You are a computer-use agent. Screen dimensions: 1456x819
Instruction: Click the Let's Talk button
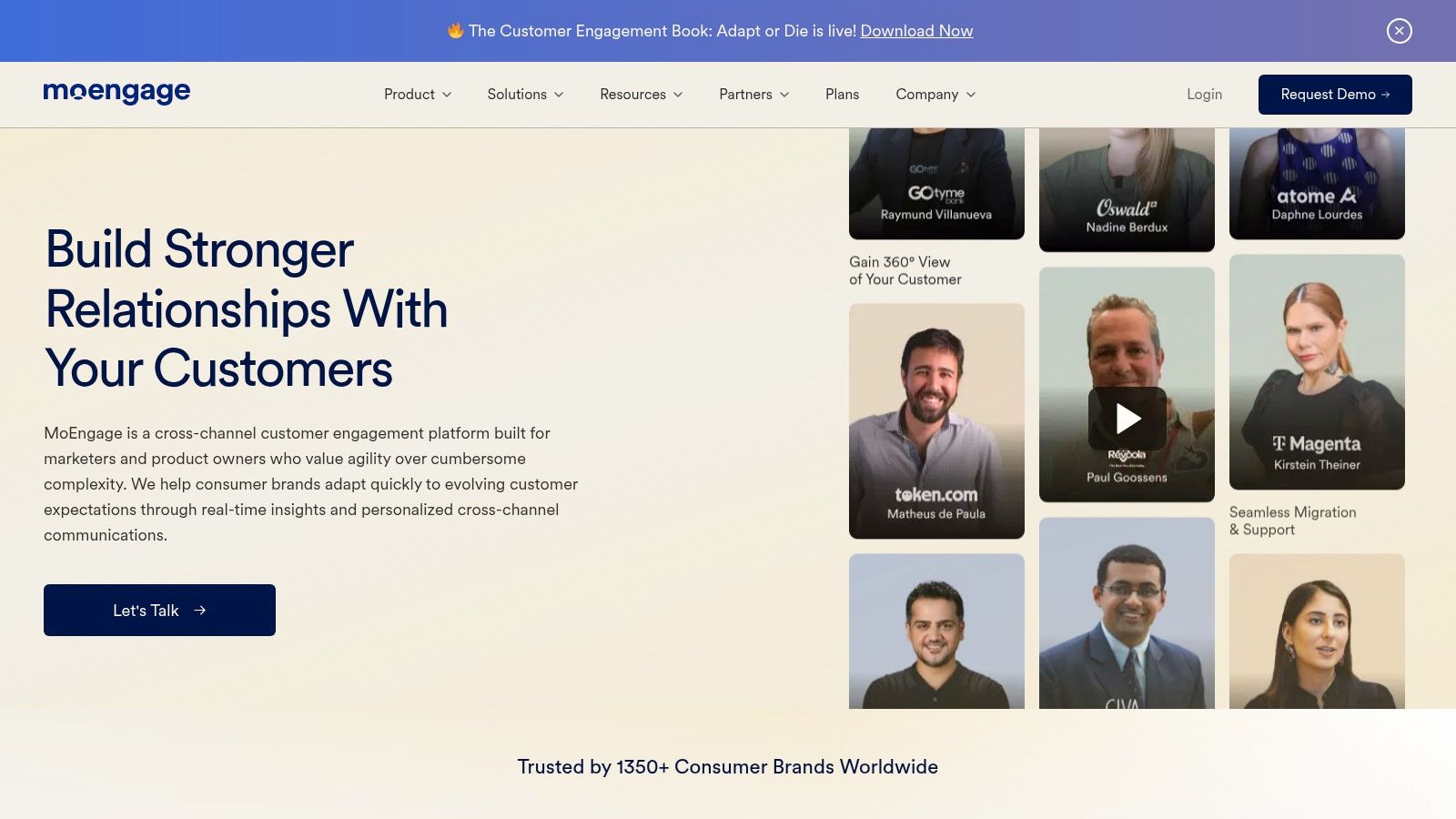tap(159, 610)
